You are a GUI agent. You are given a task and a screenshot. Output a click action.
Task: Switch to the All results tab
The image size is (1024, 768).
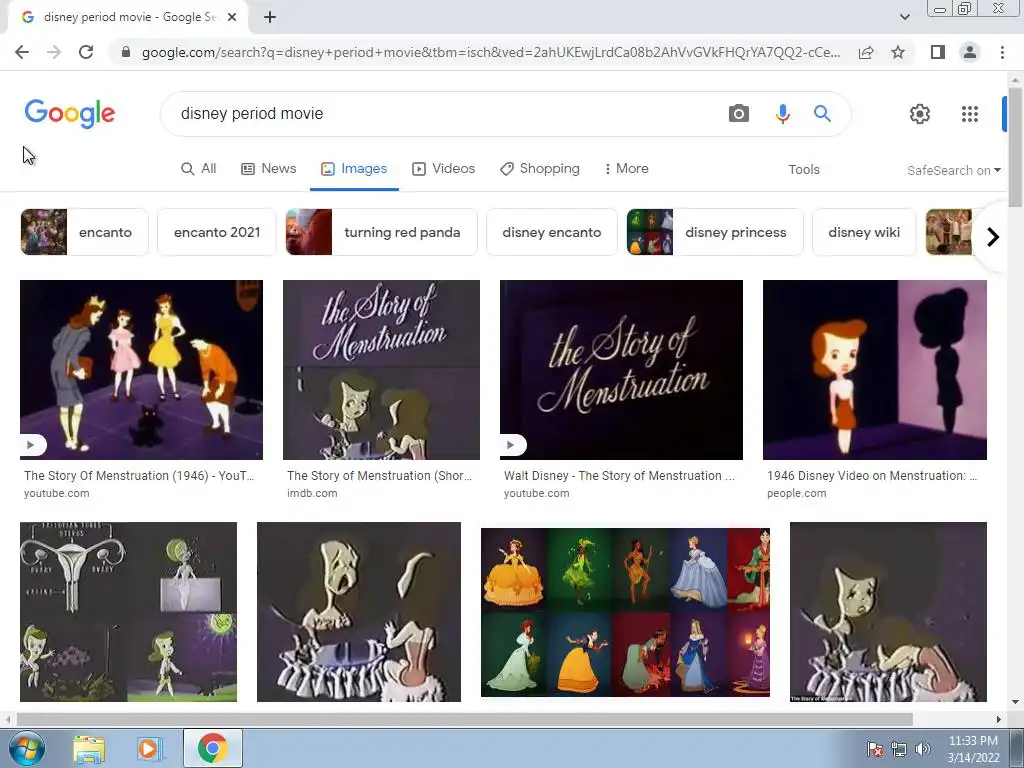[x=199, y=168]
